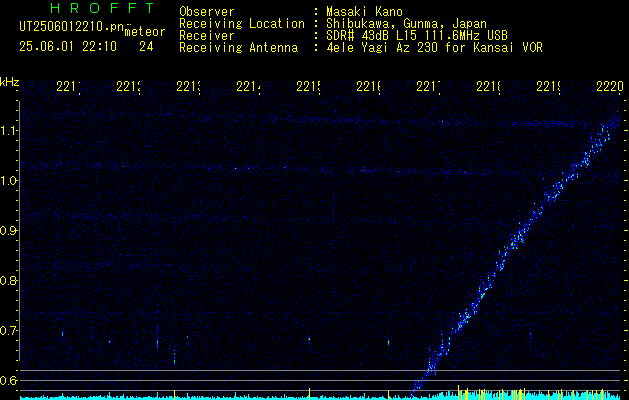Click the diagonal Doppler trace near 0.9 kHz

521,233
